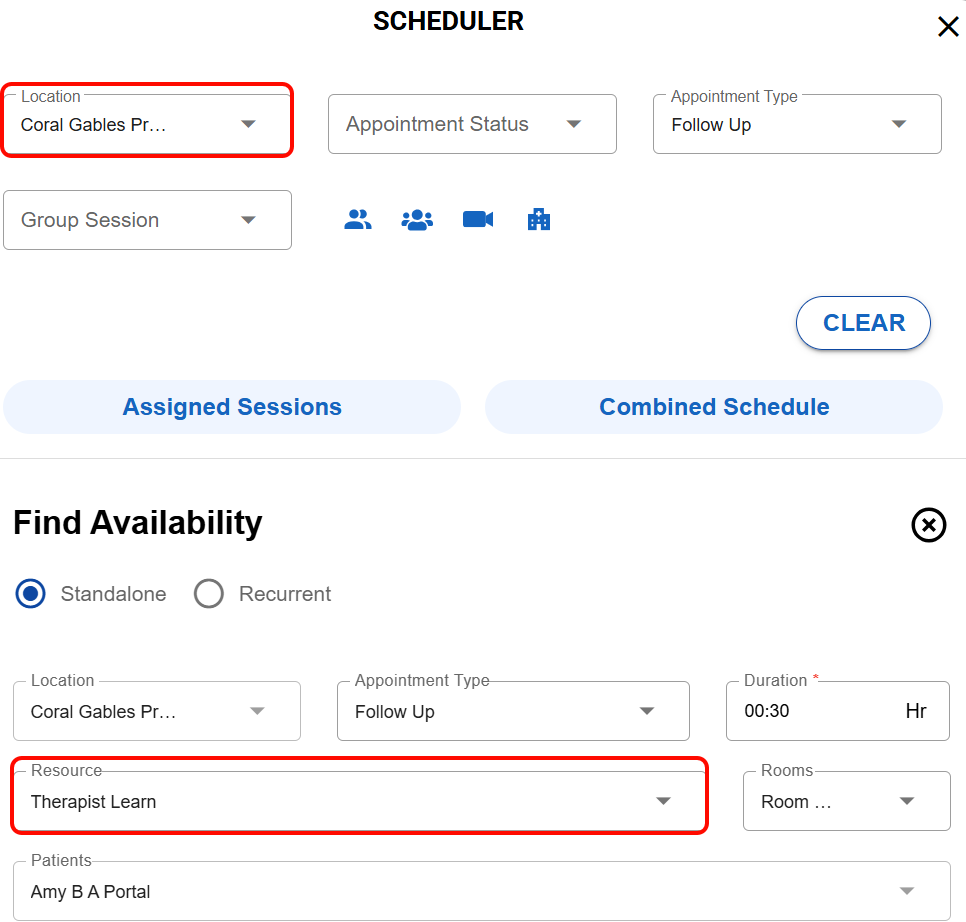Select the Standalone radio option

pyautogui.click(x=32, y=594)
